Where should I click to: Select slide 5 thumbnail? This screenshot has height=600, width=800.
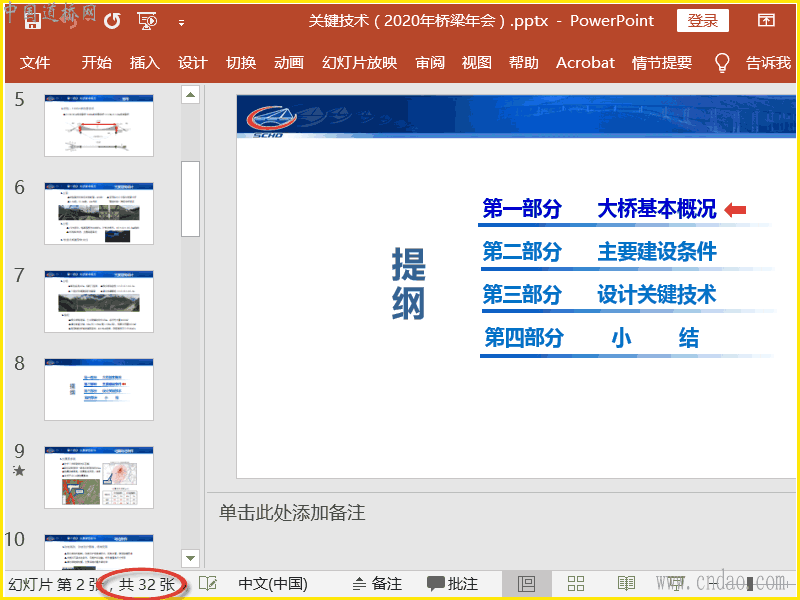(99, 126)
